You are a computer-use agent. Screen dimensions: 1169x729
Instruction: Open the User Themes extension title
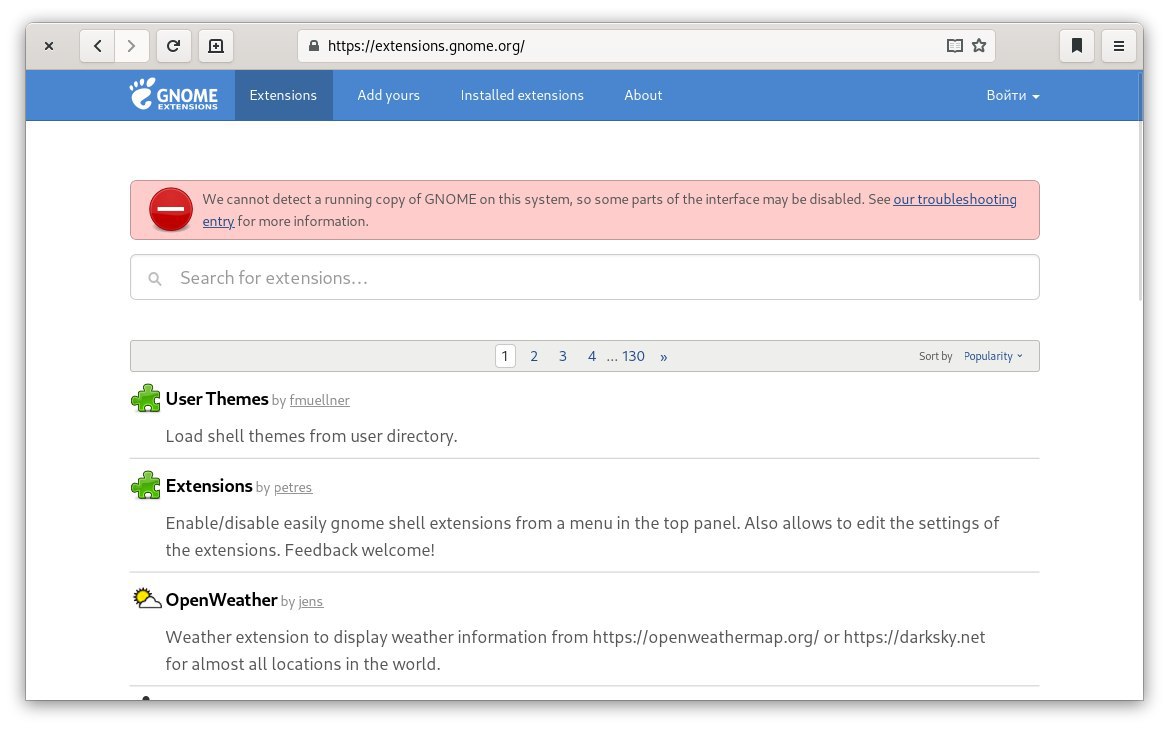217,399
